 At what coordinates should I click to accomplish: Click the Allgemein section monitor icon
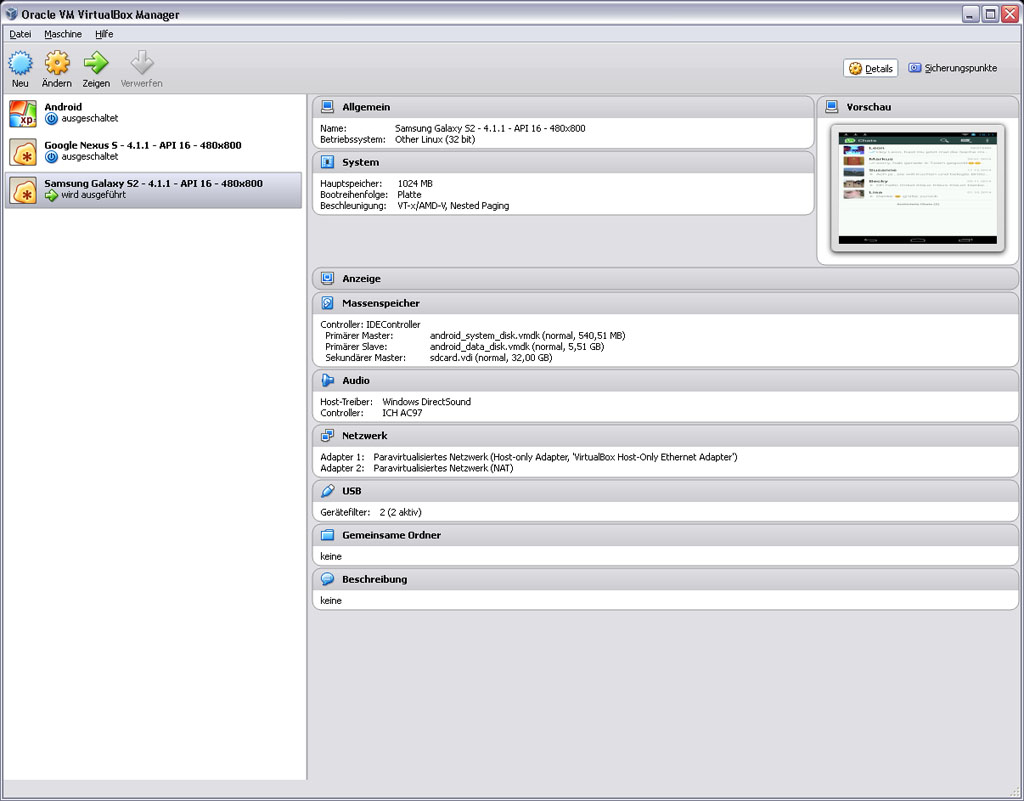pyautogui.click(x=328, y=107)
